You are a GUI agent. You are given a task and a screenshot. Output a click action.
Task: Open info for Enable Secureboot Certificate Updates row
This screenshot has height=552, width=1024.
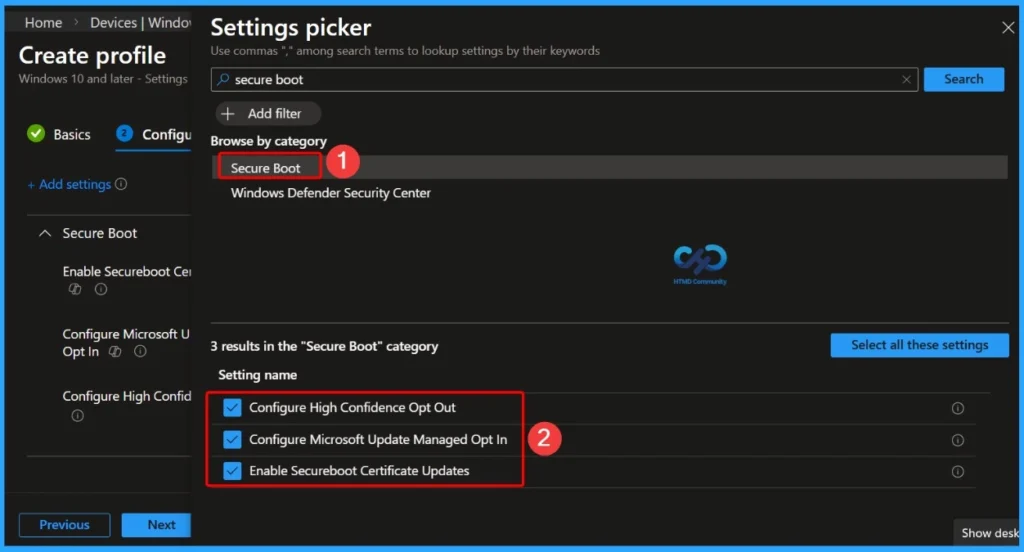coord(957,472)
